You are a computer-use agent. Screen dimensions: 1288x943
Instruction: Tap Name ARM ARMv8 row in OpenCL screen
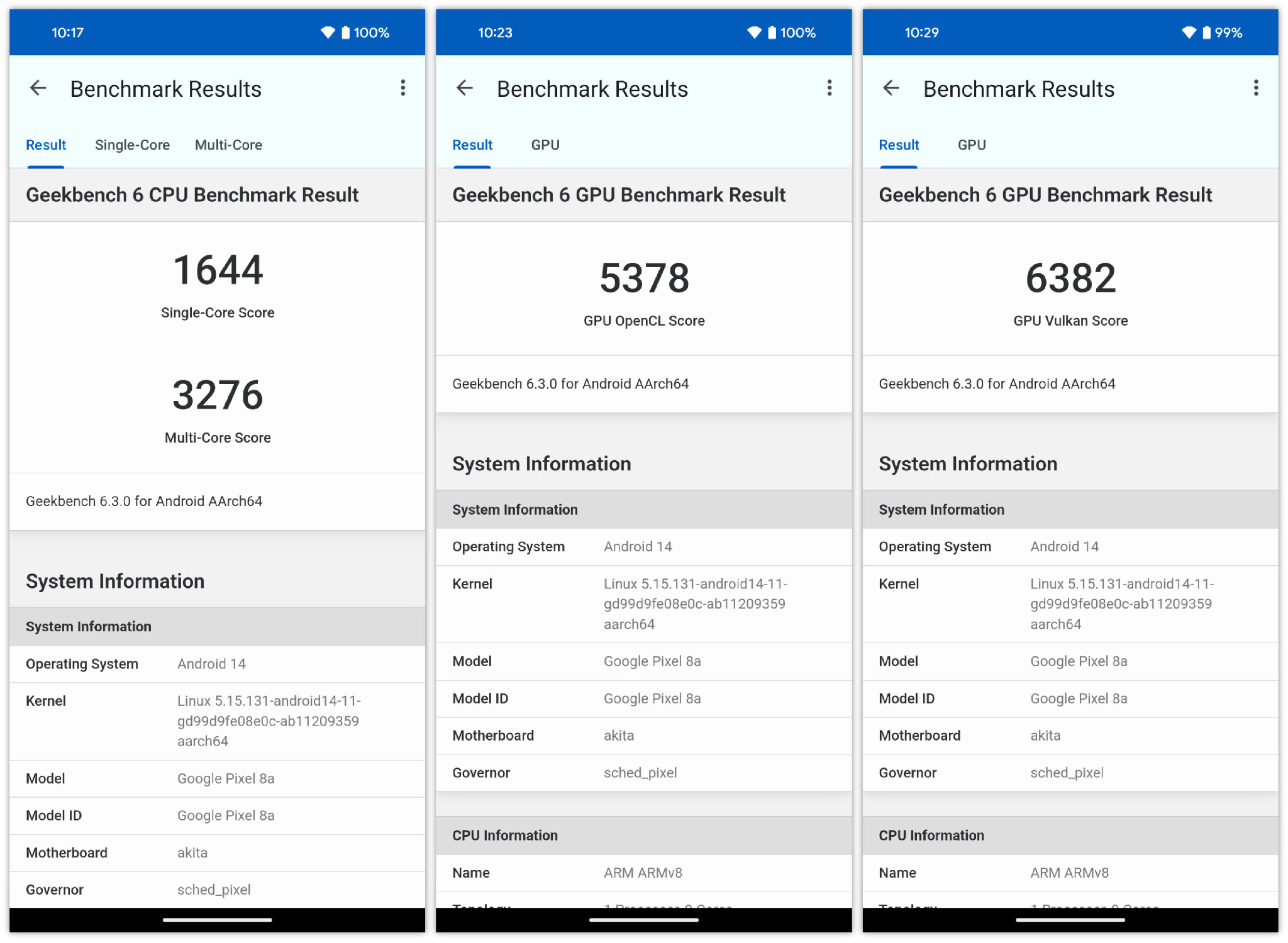pos(644,873)
